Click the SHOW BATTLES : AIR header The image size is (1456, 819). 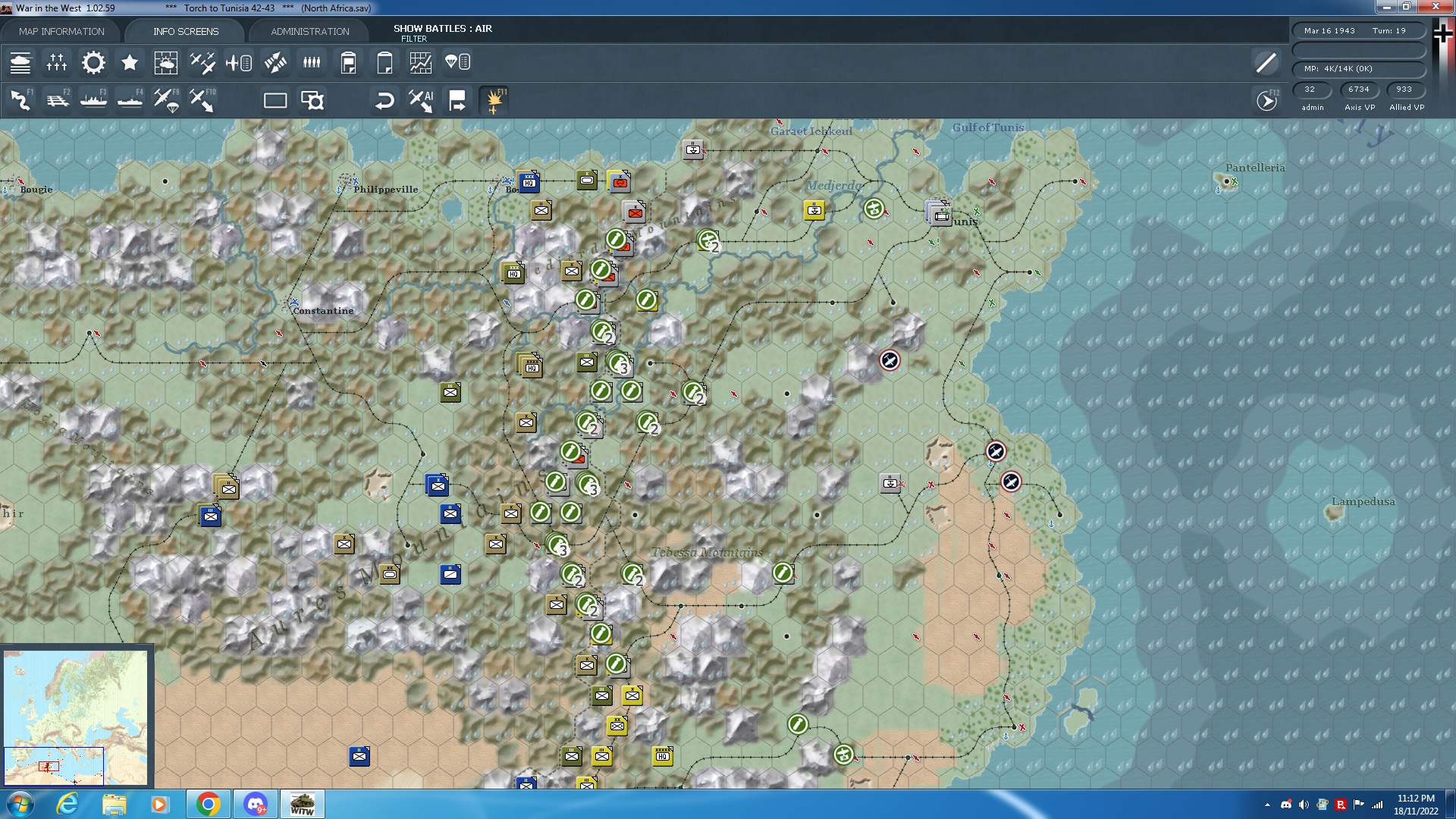pos(442,29)
